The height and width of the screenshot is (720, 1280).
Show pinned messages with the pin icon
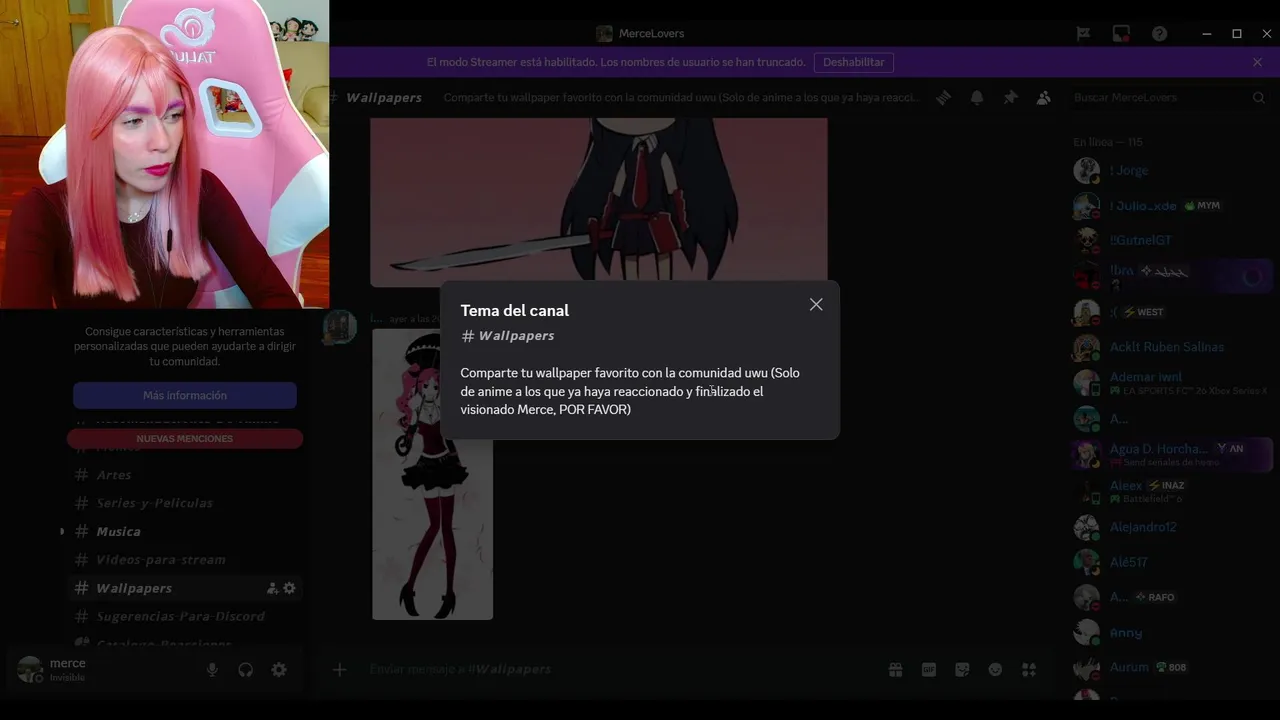coord(1010,97)
